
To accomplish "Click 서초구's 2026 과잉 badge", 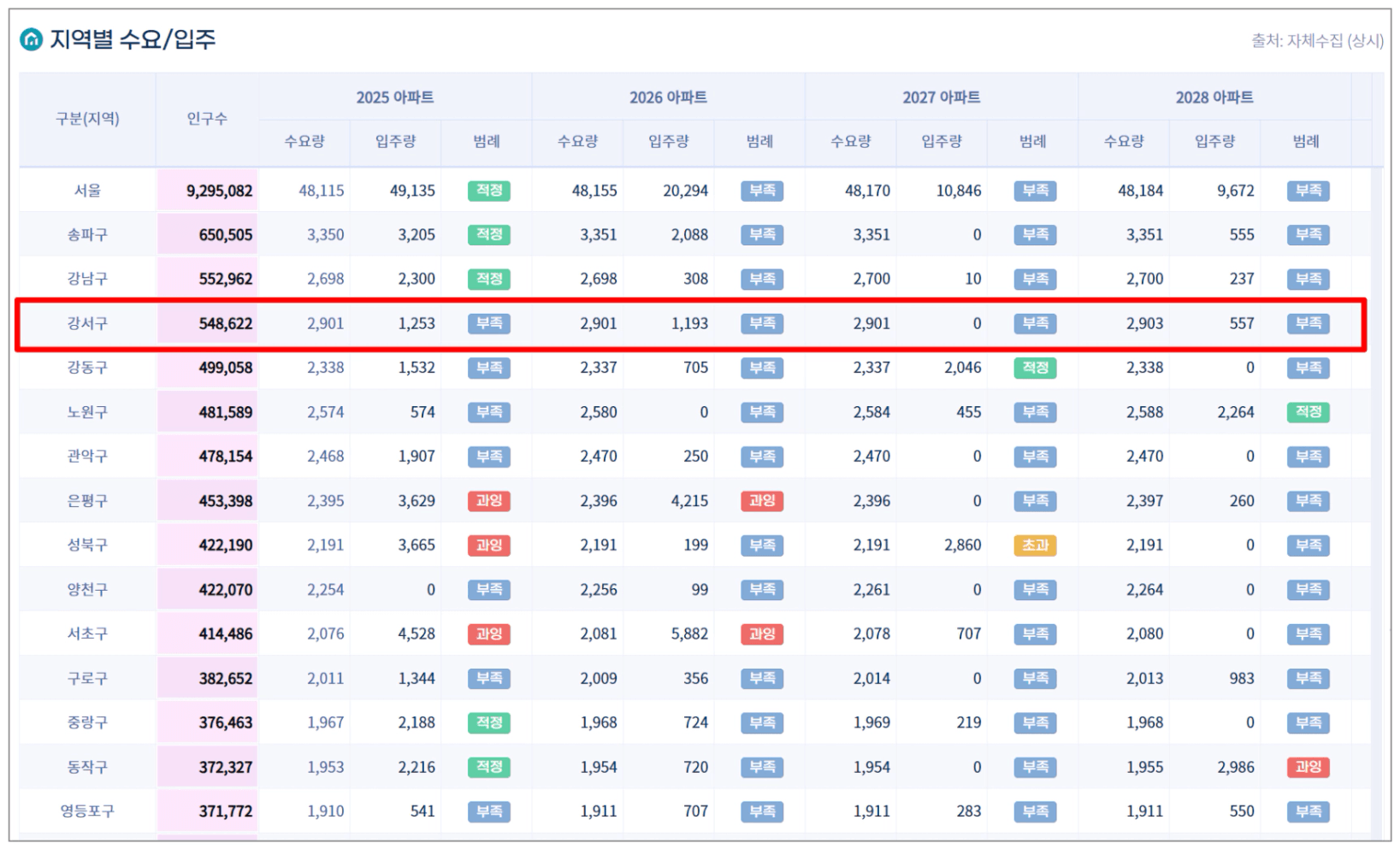I will click(762, 634).
